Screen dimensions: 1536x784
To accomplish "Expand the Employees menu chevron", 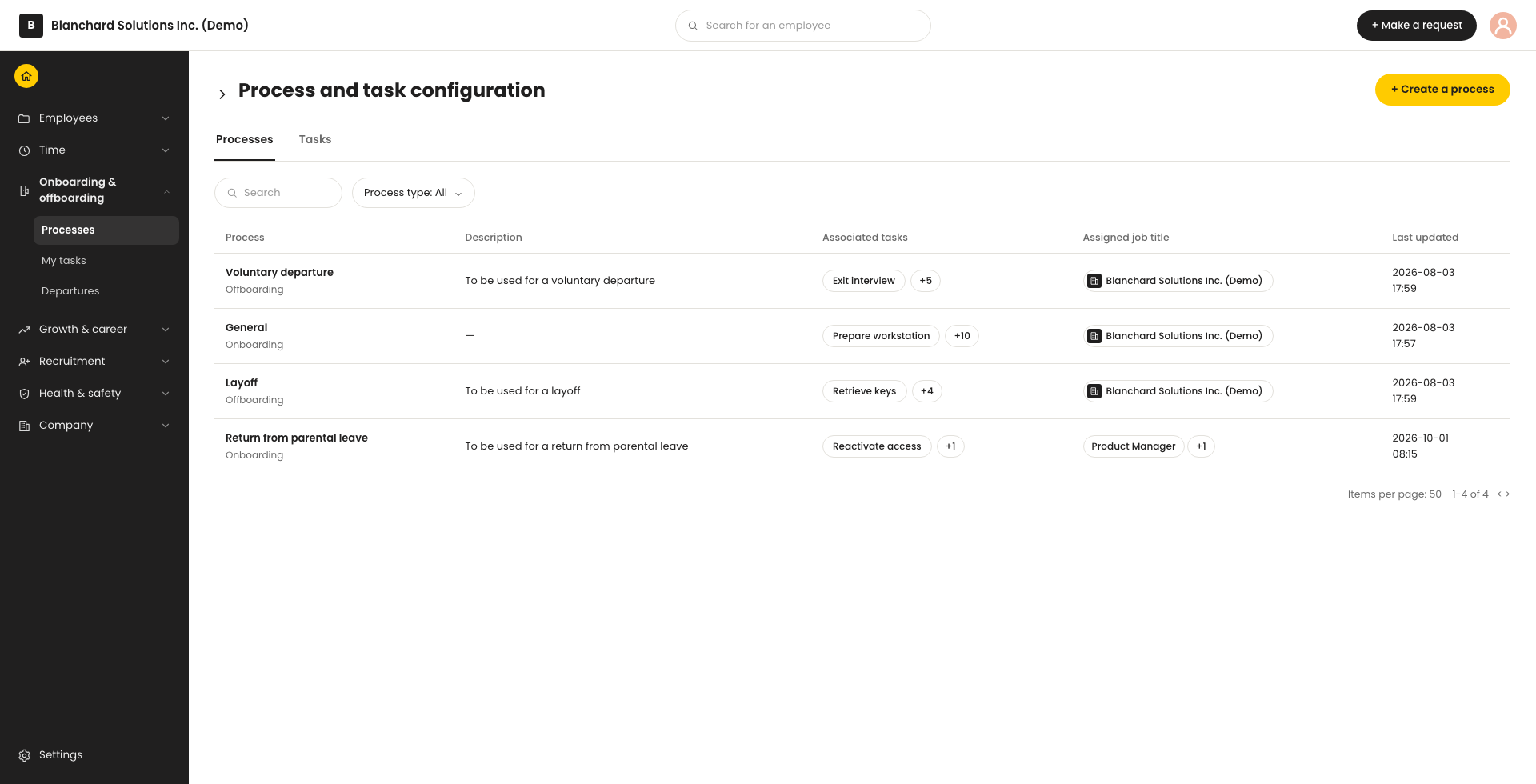I will click(x=166, y=118).
